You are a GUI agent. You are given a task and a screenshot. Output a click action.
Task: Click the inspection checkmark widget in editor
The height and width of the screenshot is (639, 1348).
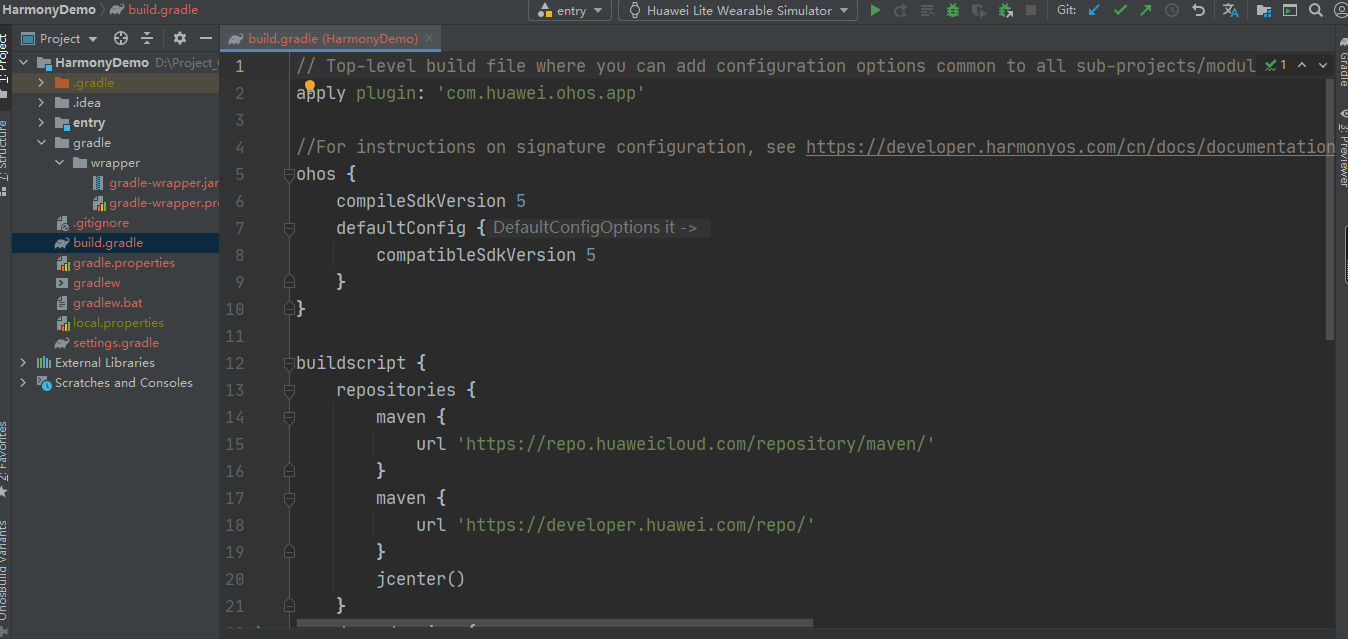pos(1276,65)
